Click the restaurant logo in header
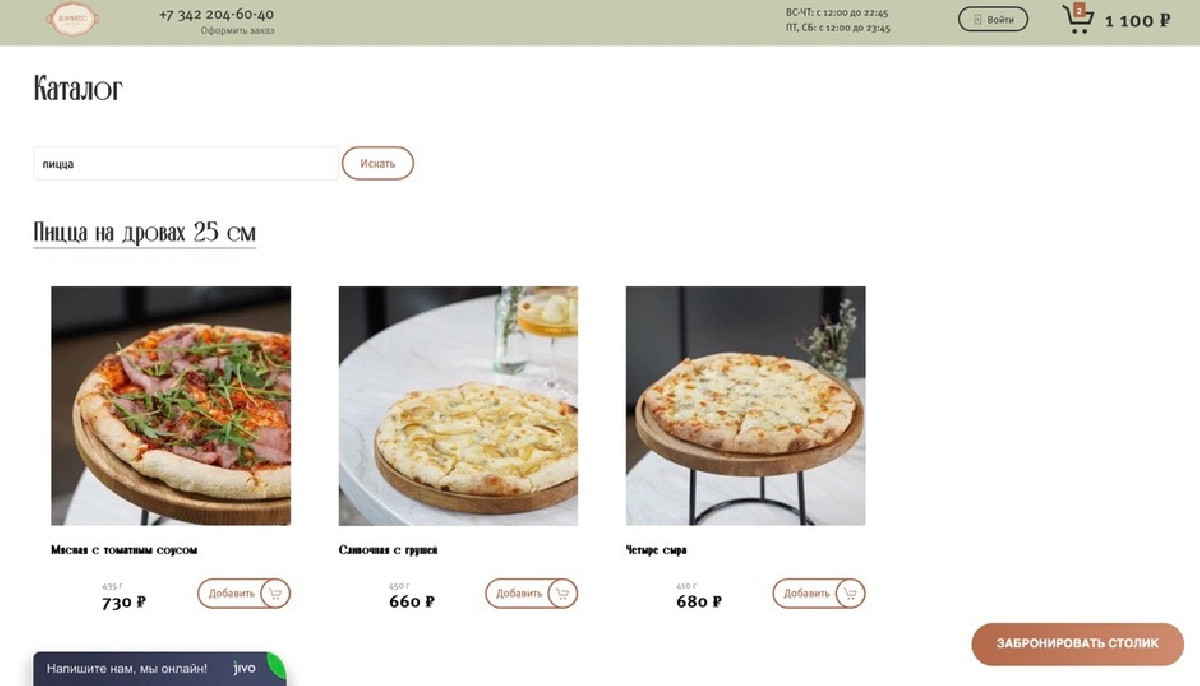This screenshot has height=686, width=1200. pos(73,19)
